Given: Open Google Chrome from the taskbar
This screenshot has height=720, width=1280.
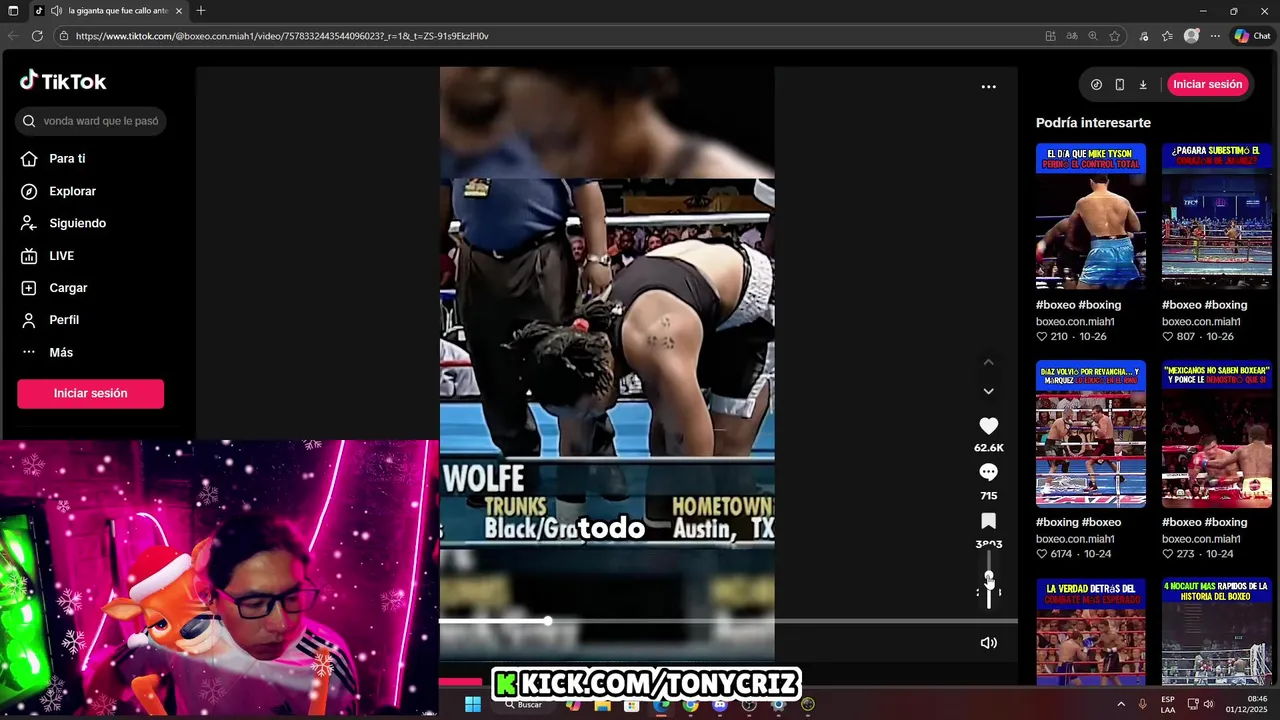Looking at the screenshot, I should 690,704.
